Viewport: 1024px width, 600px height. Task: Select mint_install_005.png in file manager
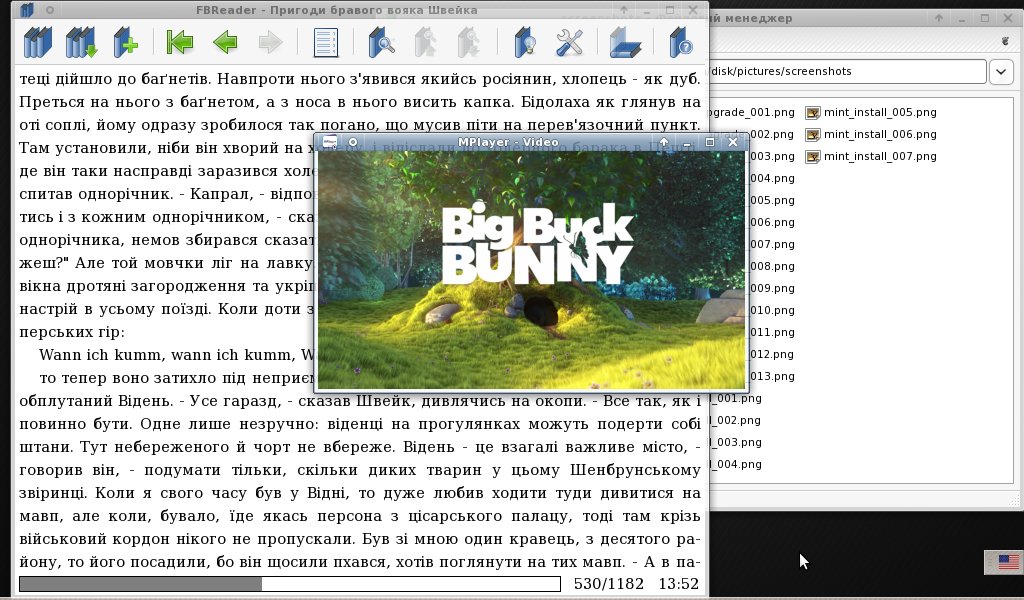pos(880,112)
